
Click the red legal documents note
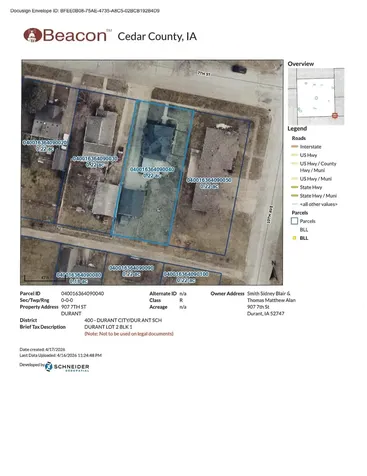click(x=129, y=334)
